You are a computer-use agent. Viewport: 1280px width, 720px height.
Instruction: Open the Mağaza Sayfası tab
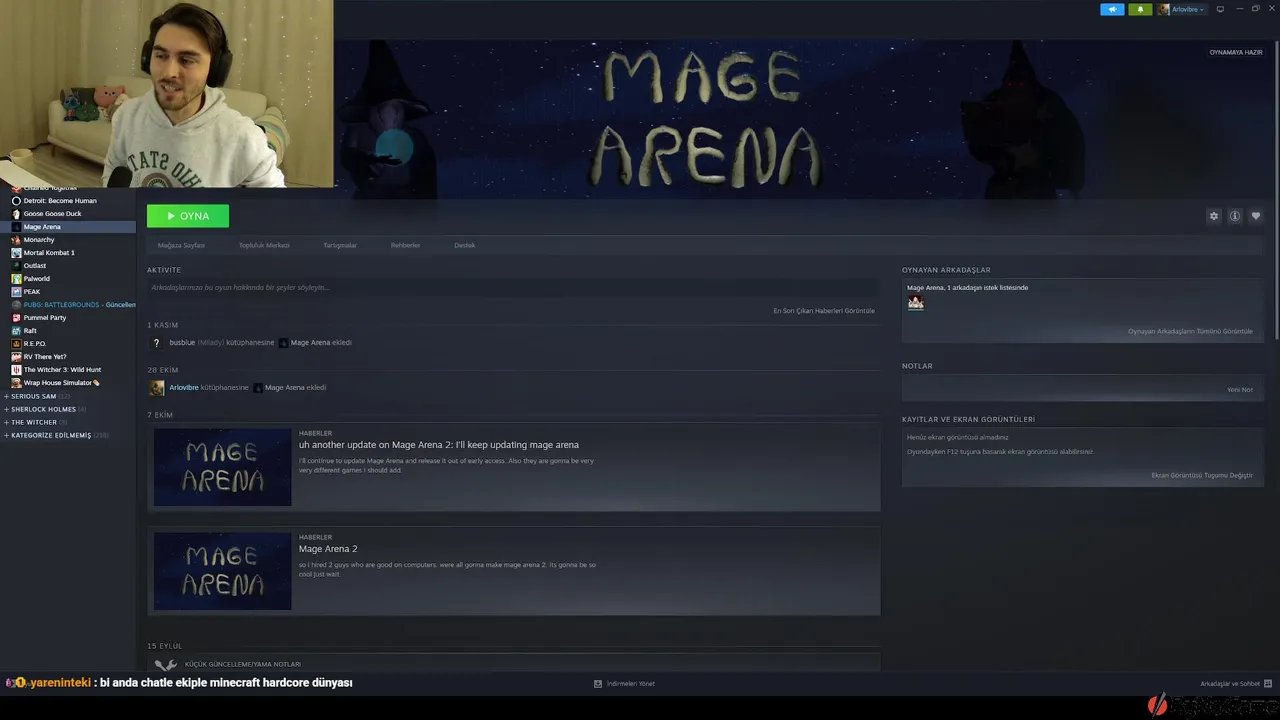pos(181,245)
